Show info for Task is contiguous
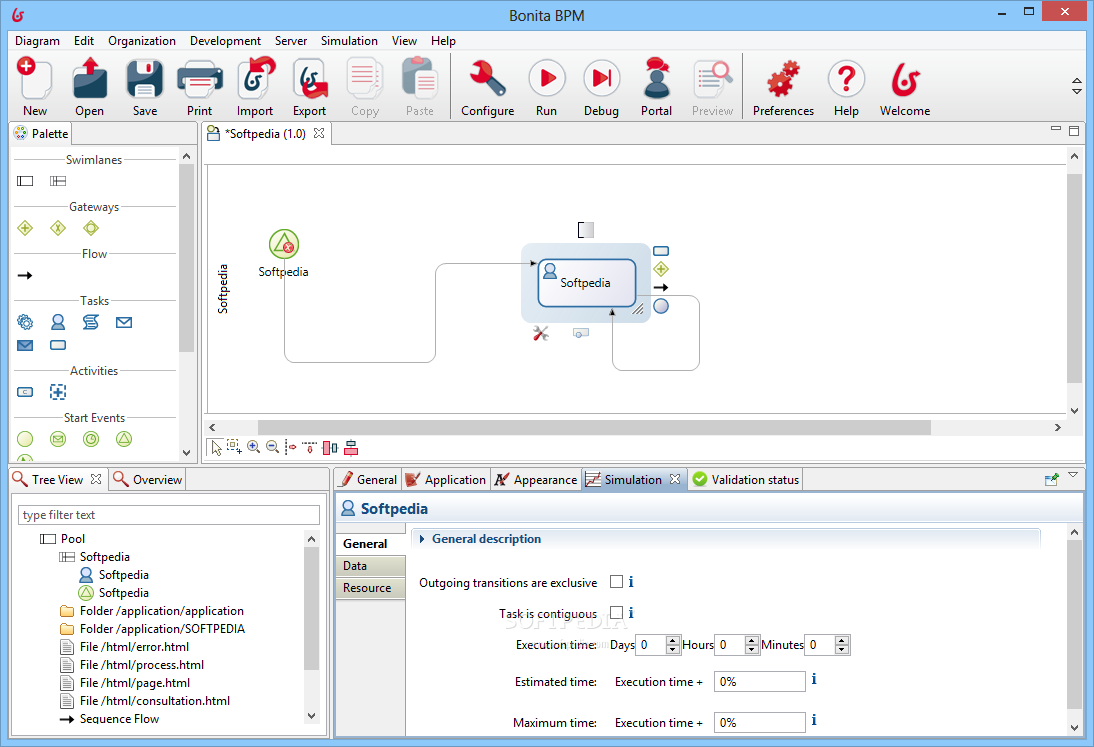 click(631, 612)
